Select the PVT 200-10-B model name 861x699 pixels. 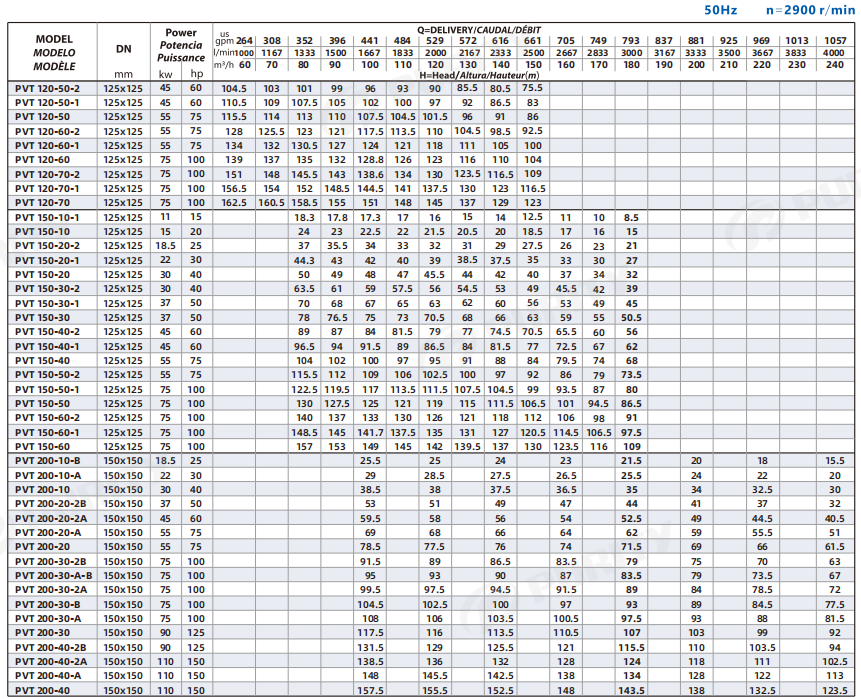tap(48, 461)
